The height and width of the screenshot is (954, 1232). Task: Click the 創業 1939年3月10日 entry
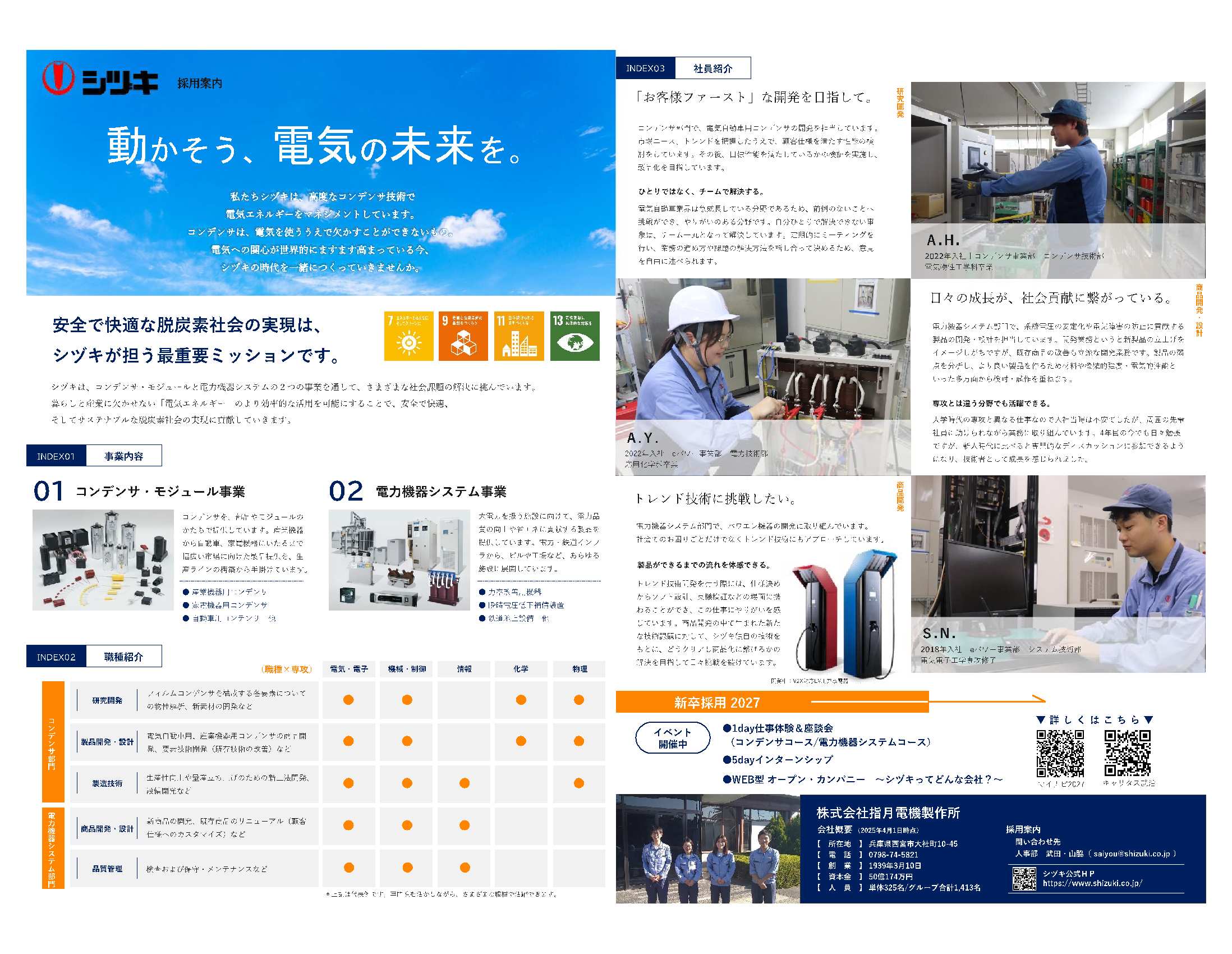point(869,865)
